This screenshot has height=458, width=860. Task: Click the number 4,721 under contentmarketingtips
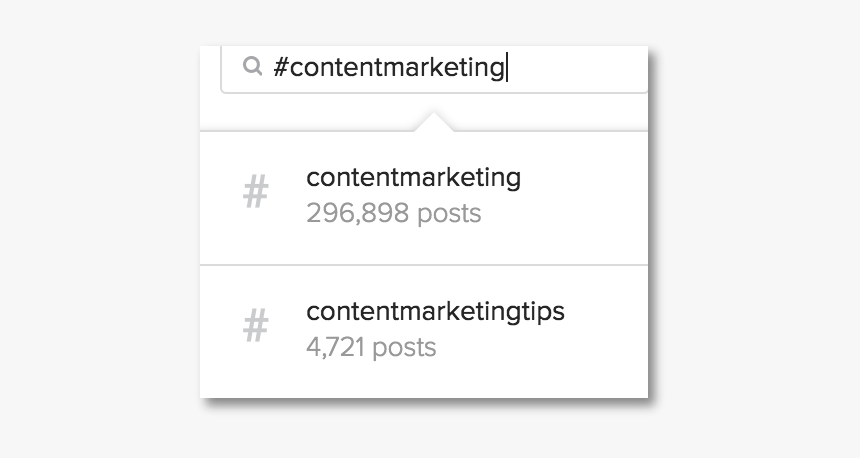pyautogui.click(x=335, y=347)
